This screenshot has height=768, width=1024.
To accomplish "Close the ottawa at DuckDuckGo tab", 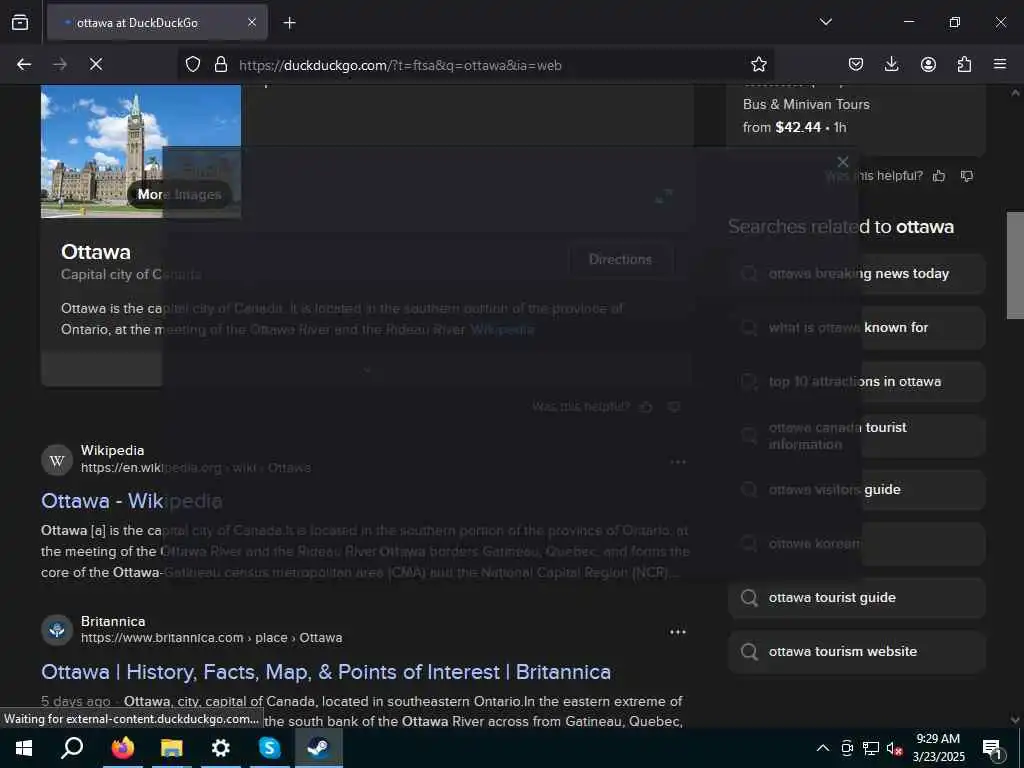I will pos(252,22).
